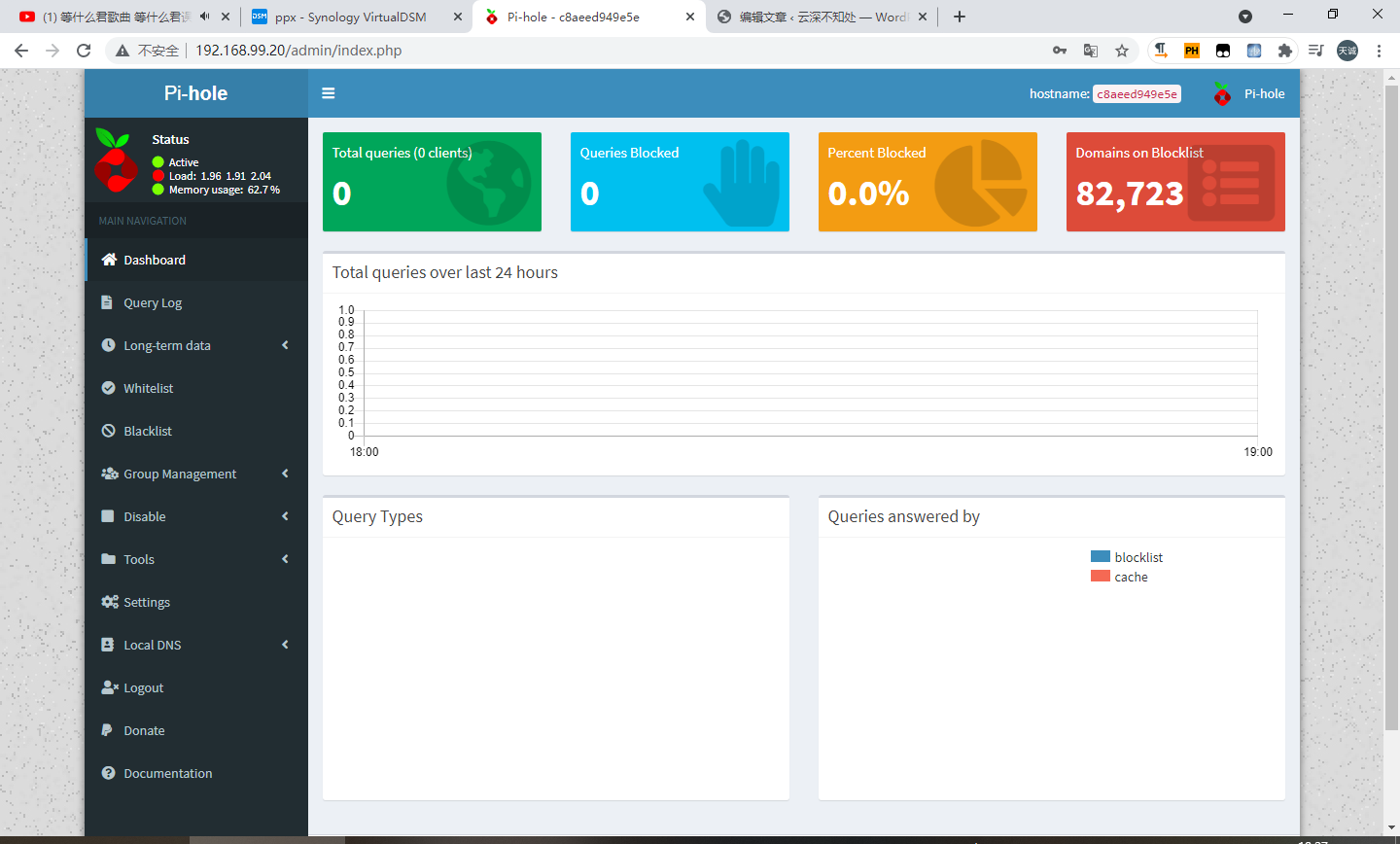Open Settings via the gears icon
This screenshot has width=1400, height=844.
(x=110, y=602)
